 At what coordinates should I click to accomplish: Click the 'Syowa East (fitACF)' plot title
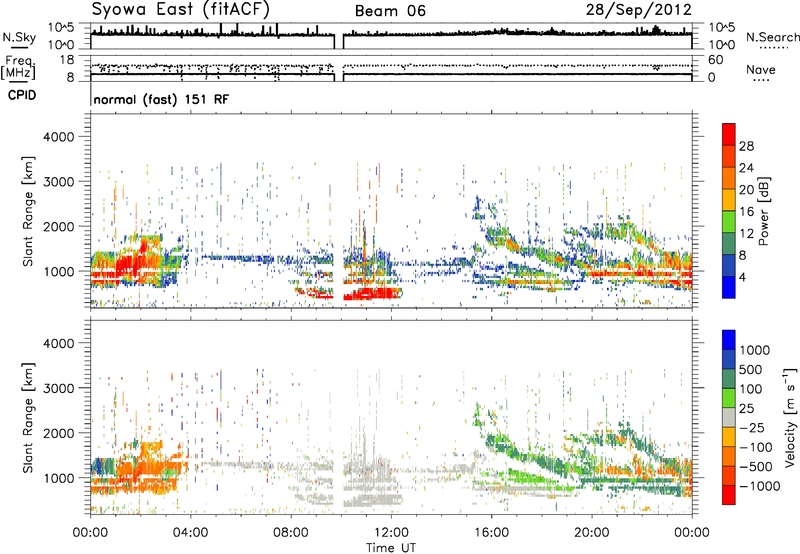[180, 9]
